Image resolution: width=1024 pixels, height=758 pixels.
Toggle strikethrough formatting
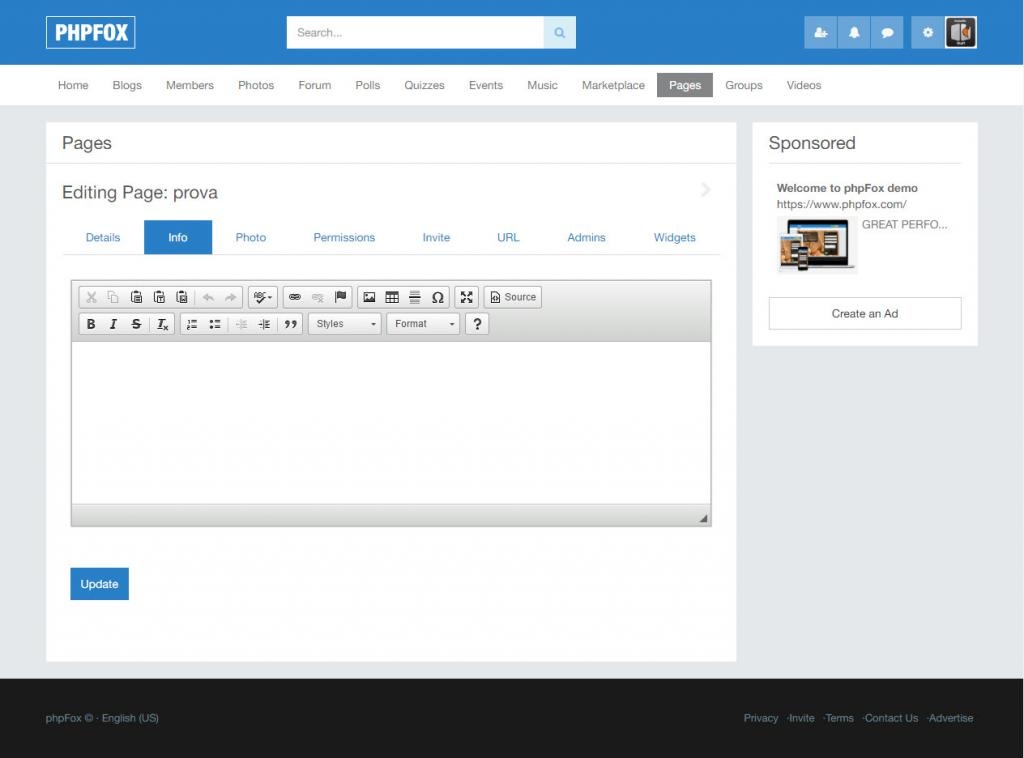tap(136, 324)
